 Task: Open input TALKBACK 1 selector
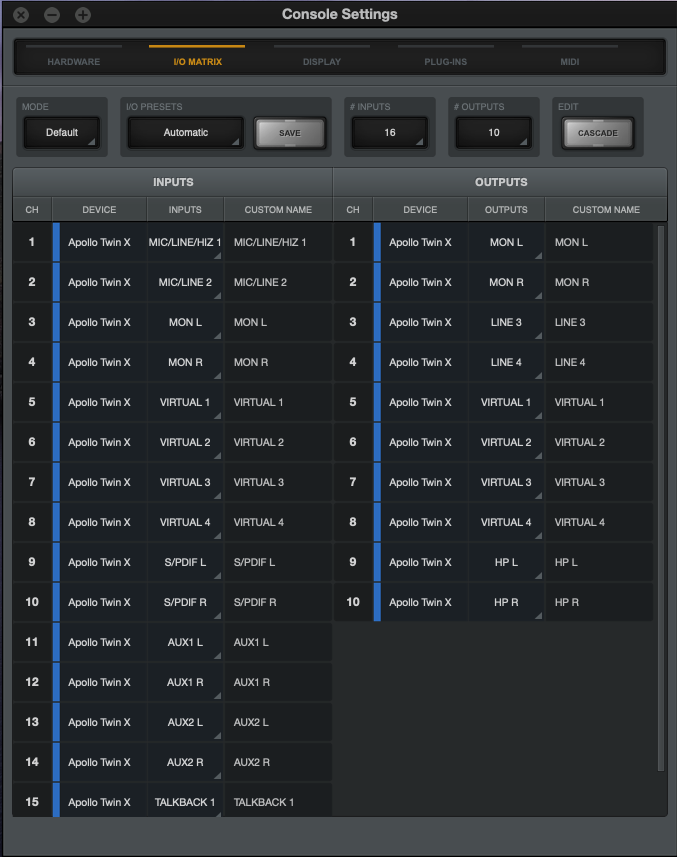click(185, 801)
